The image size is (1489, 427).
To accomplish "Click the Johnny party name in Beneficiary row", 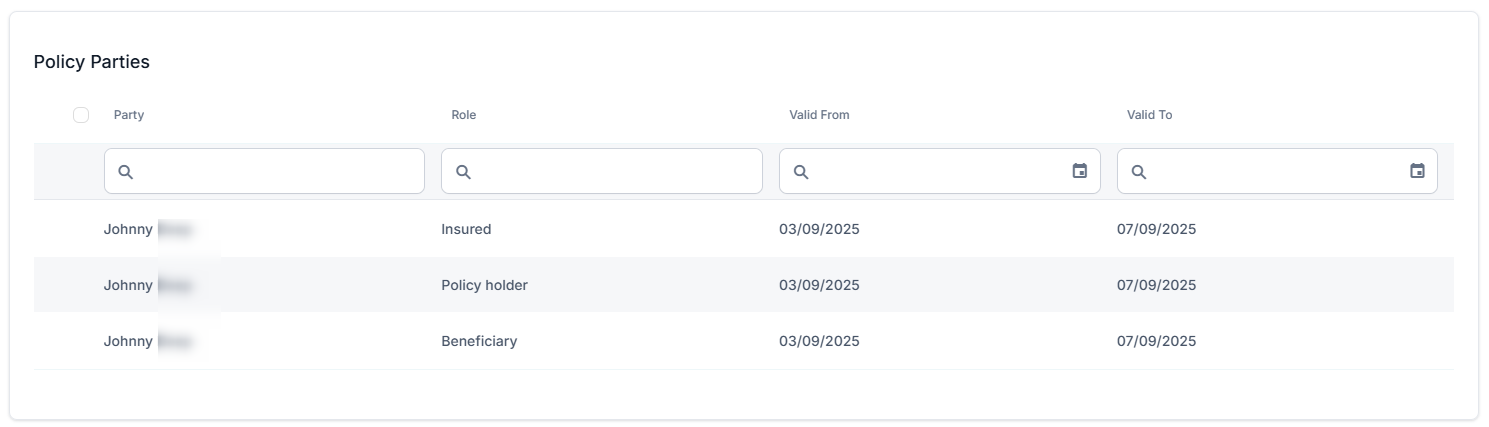I will (x=129, y=341).
